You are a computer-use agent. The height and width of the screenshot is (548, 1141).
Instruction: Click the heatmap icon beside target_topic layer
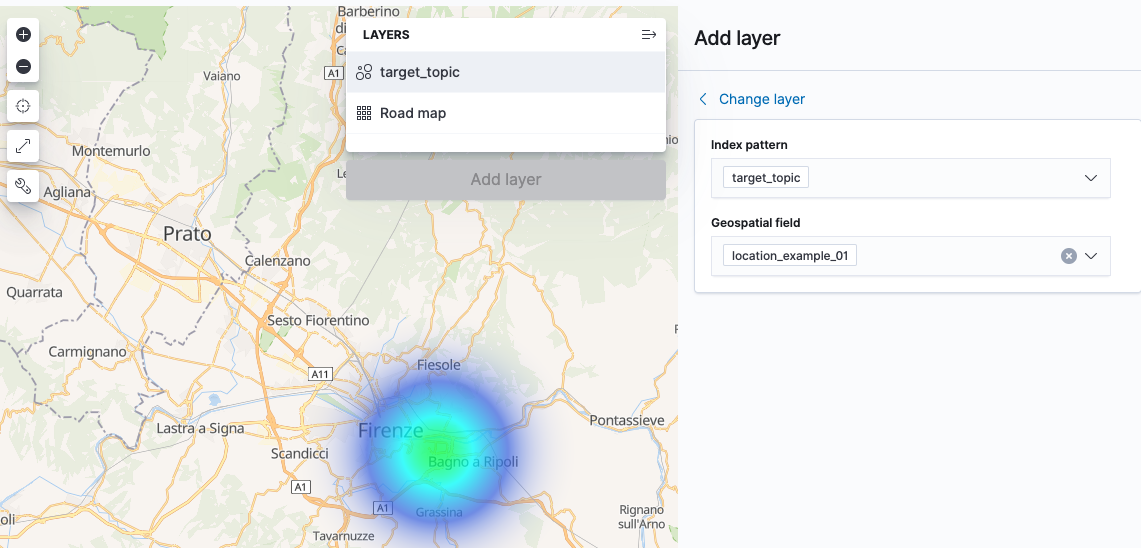pos(364,72)
